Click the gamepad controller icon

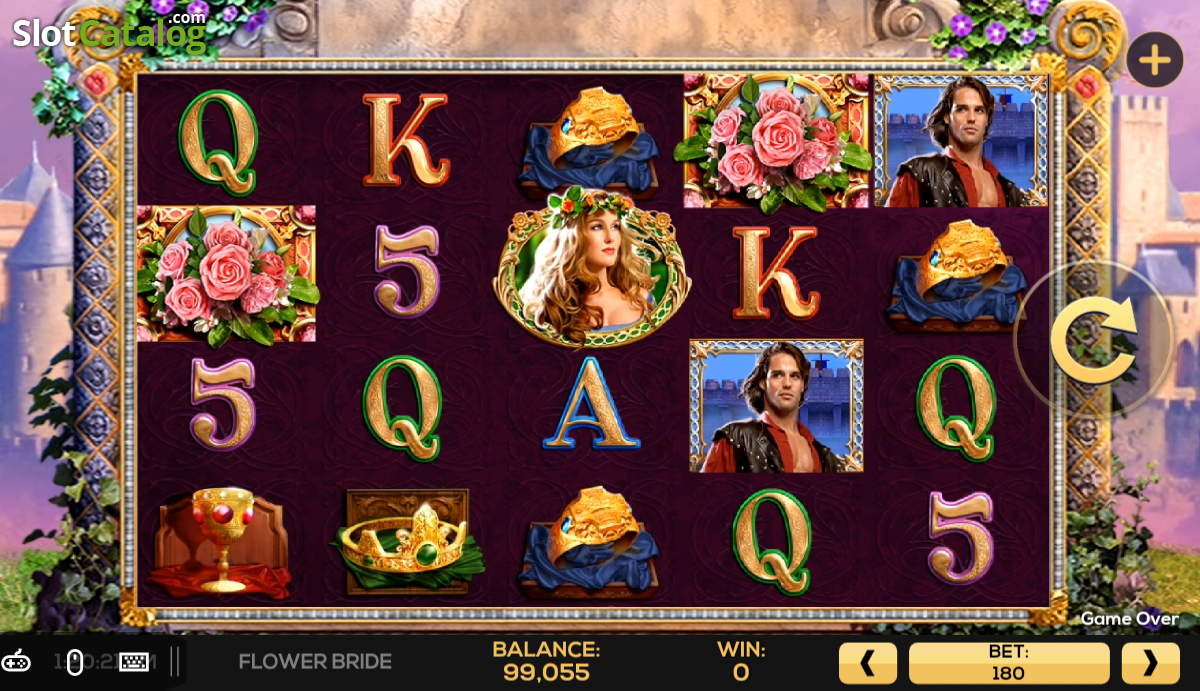(x=16, y=661)
